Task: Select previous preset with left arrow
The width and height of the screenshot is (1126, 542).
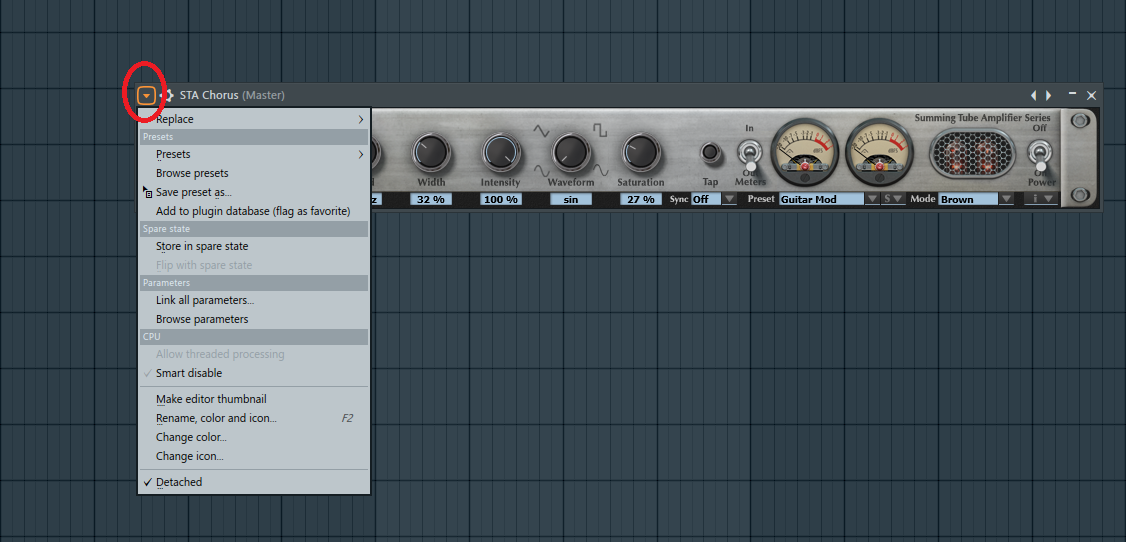Action: click(1034, 95)
